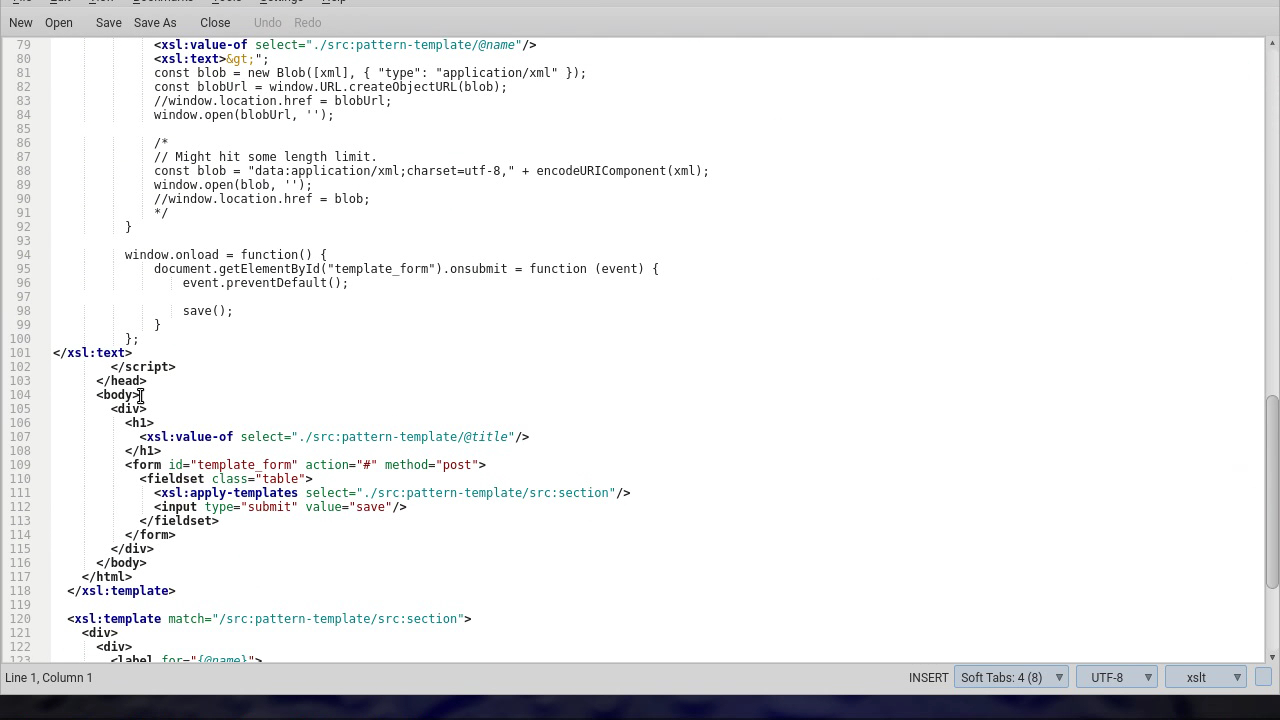
Task: Click the closing '</fieldset>' tag
Action: point(179,521)
